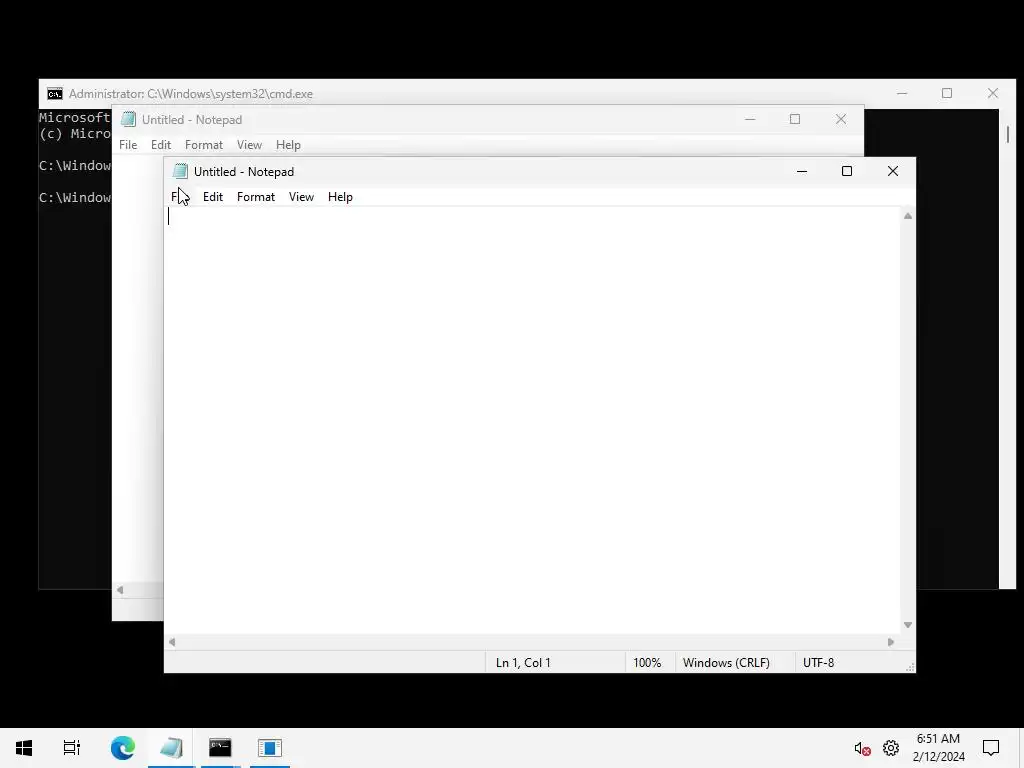Viewport: 1024px width, 768px height.
Task: Maximize the back Notepad window
Action: point(795,120)
